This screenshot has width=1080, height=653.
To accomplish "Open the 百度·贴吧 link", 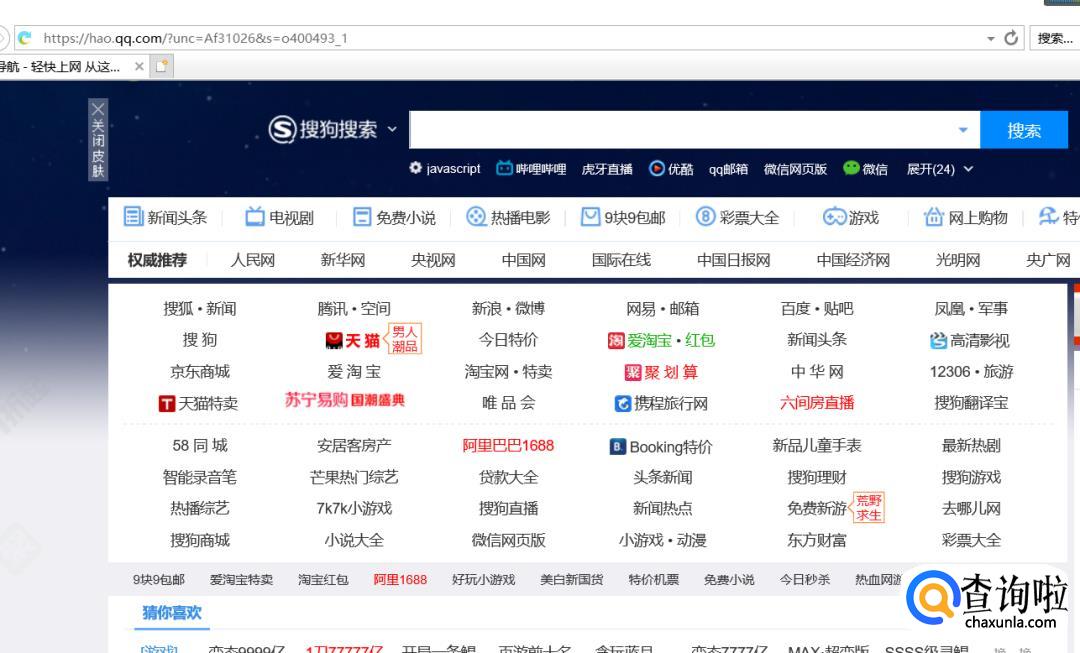I will pos(817,309).
